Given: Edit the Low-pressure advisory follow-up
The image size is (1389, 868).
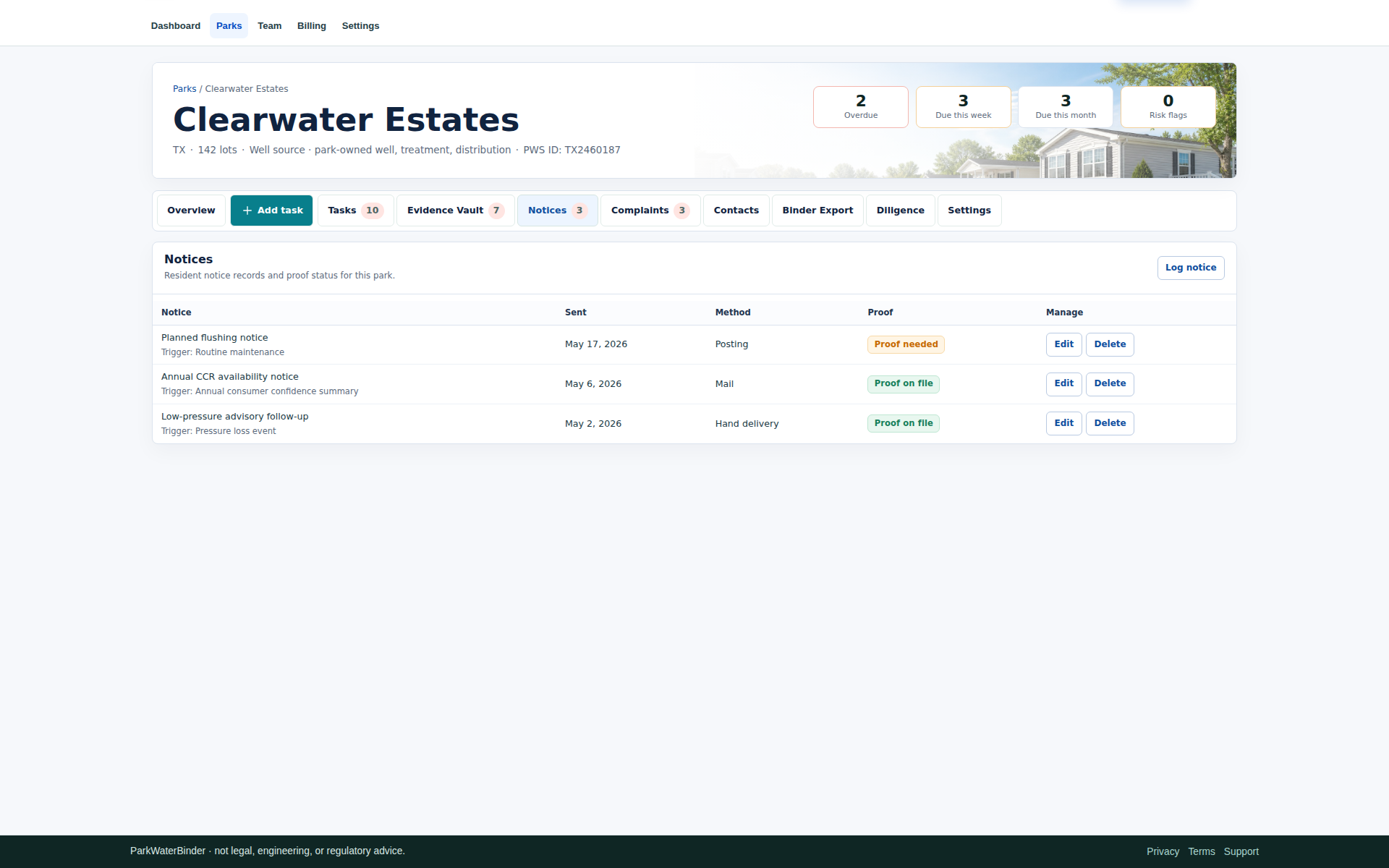Looking at the screenshot, I should [x=1063, y=423].
